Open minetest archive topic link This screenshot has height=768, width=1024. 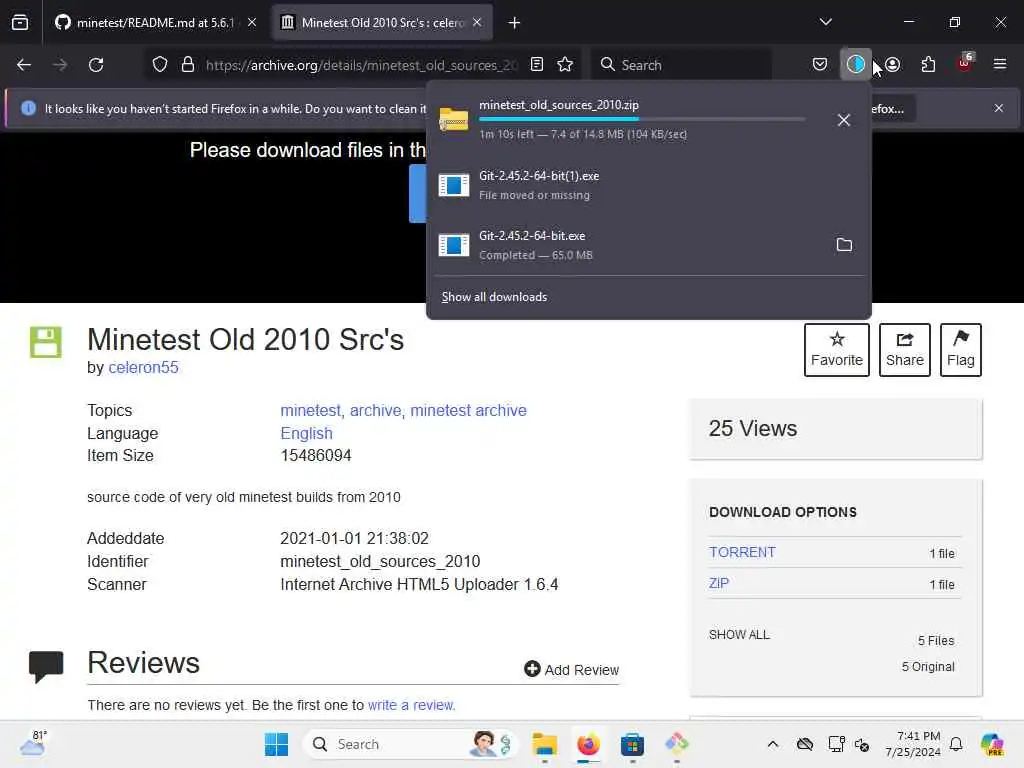click(468, 411)
